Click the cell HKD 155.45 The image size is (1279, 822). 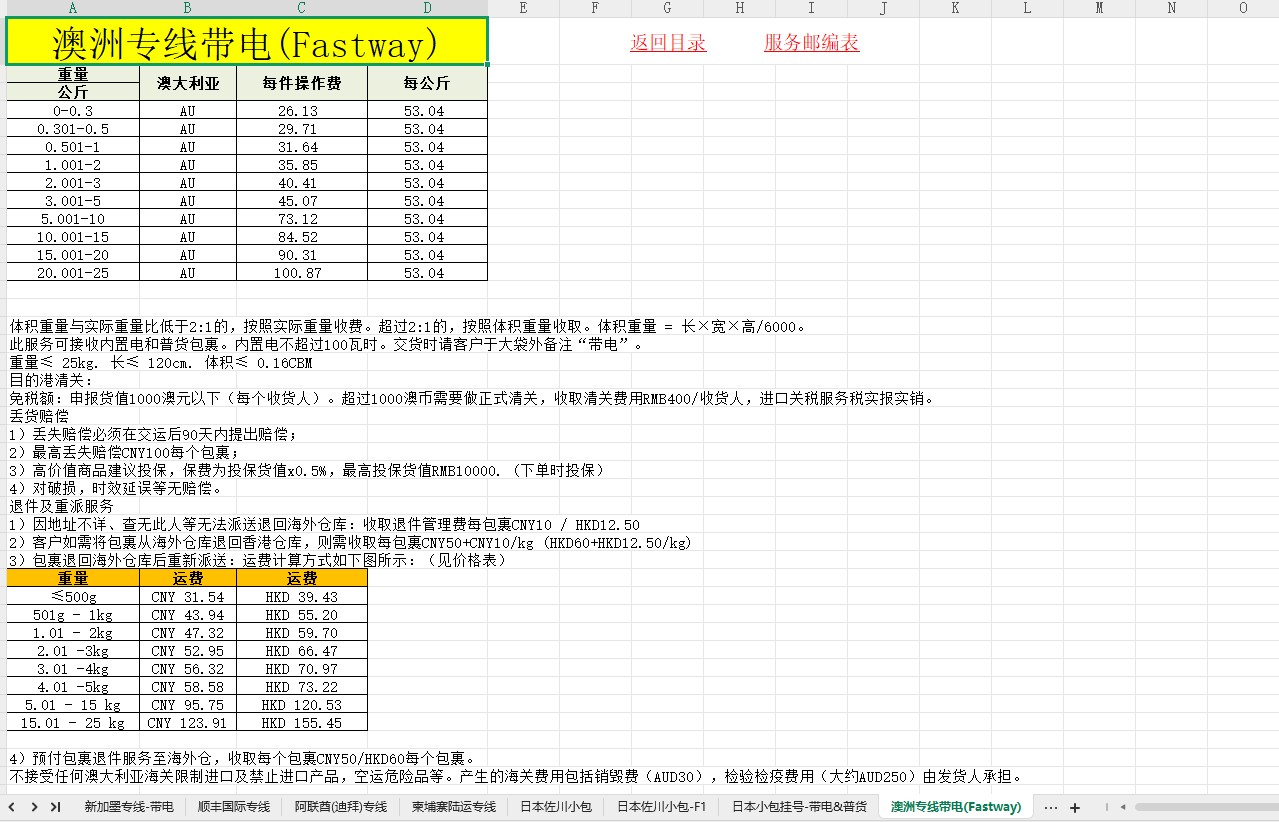[x=302, y=723]
